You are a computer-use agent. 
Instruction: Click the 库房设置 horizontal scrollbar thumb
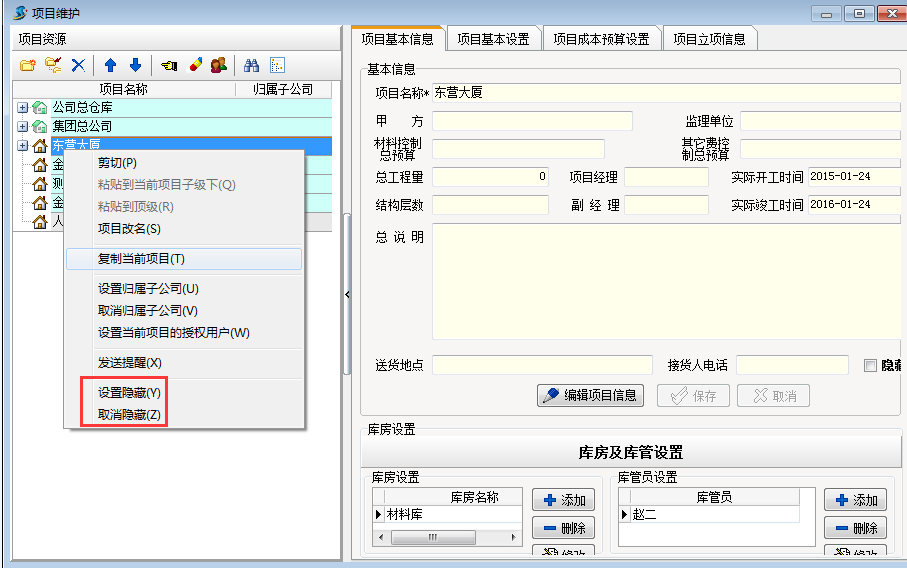432,537
